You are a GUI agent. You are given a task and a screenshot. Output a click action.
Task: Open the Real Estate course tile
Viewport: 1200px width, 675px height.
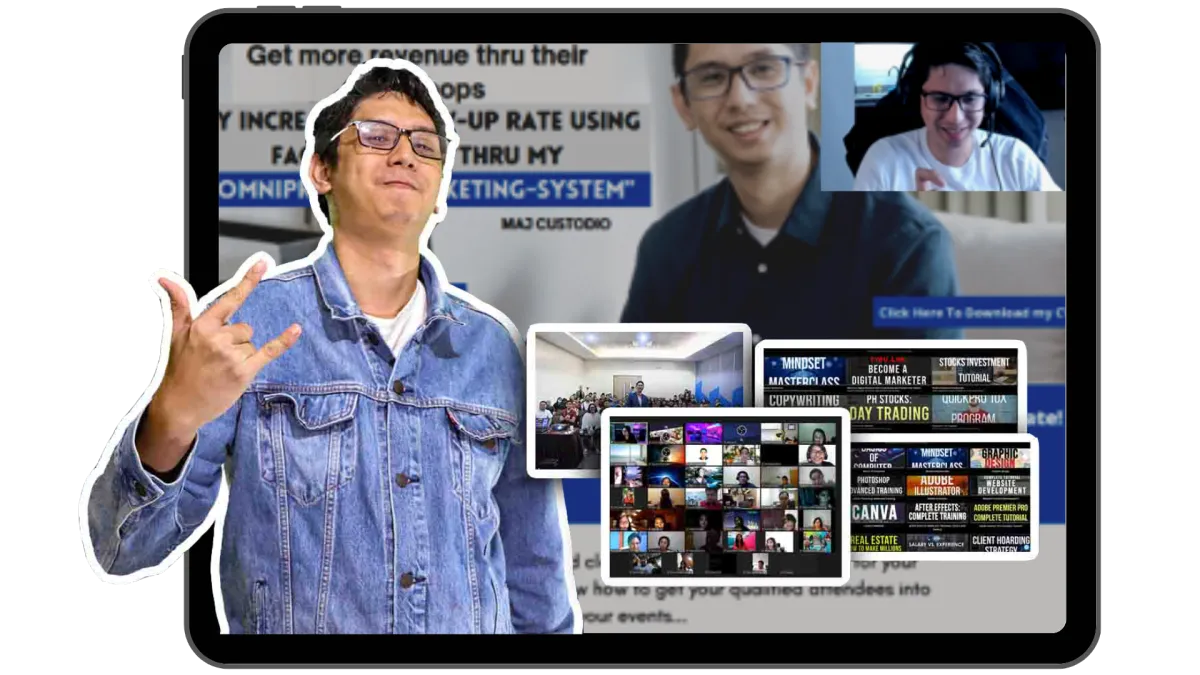877,542
